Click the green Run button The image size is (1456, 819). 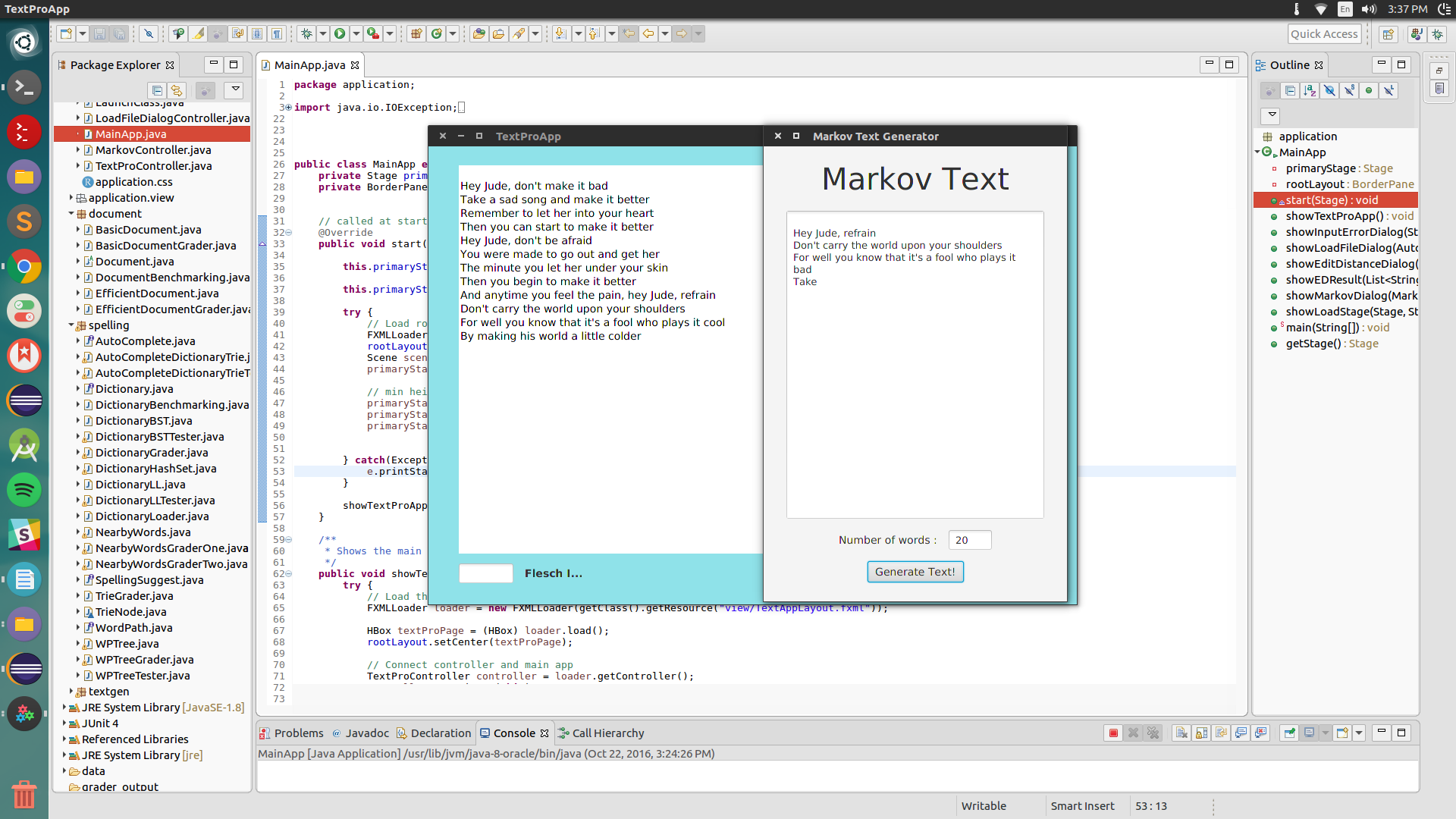point(340,33)
